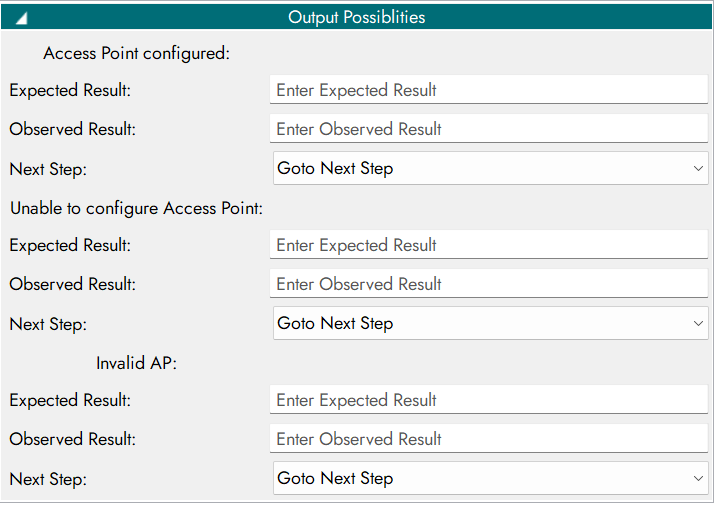717x513 pixels.
Task: Click 'Observed Result:' label in Invalid AP section
Action: pyautogui.click(x=72, y=439)
